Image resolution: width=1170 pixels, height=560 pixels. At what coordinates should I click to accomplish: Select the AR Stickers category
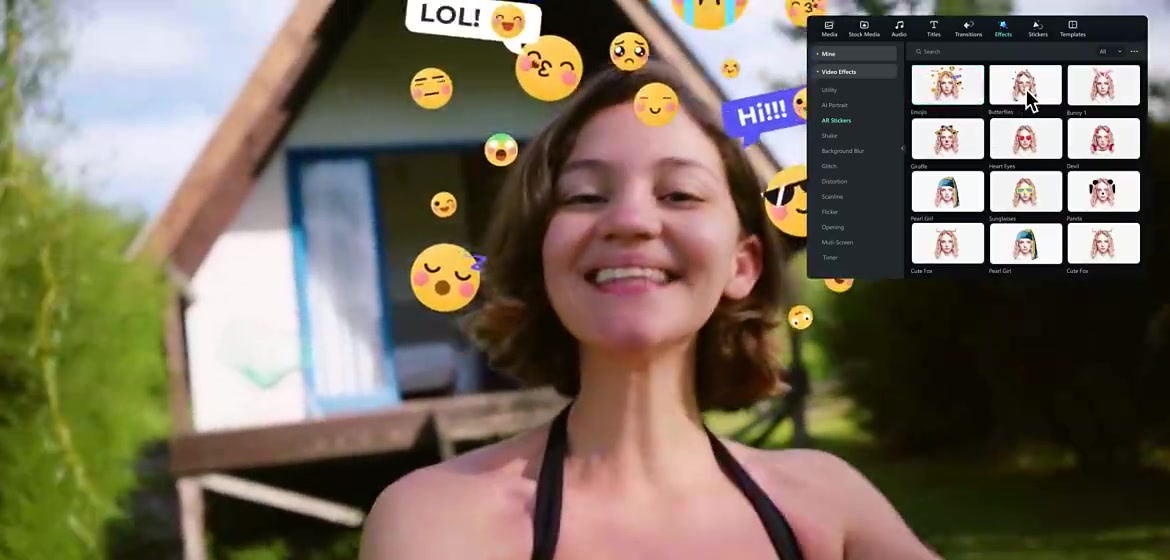836,120
